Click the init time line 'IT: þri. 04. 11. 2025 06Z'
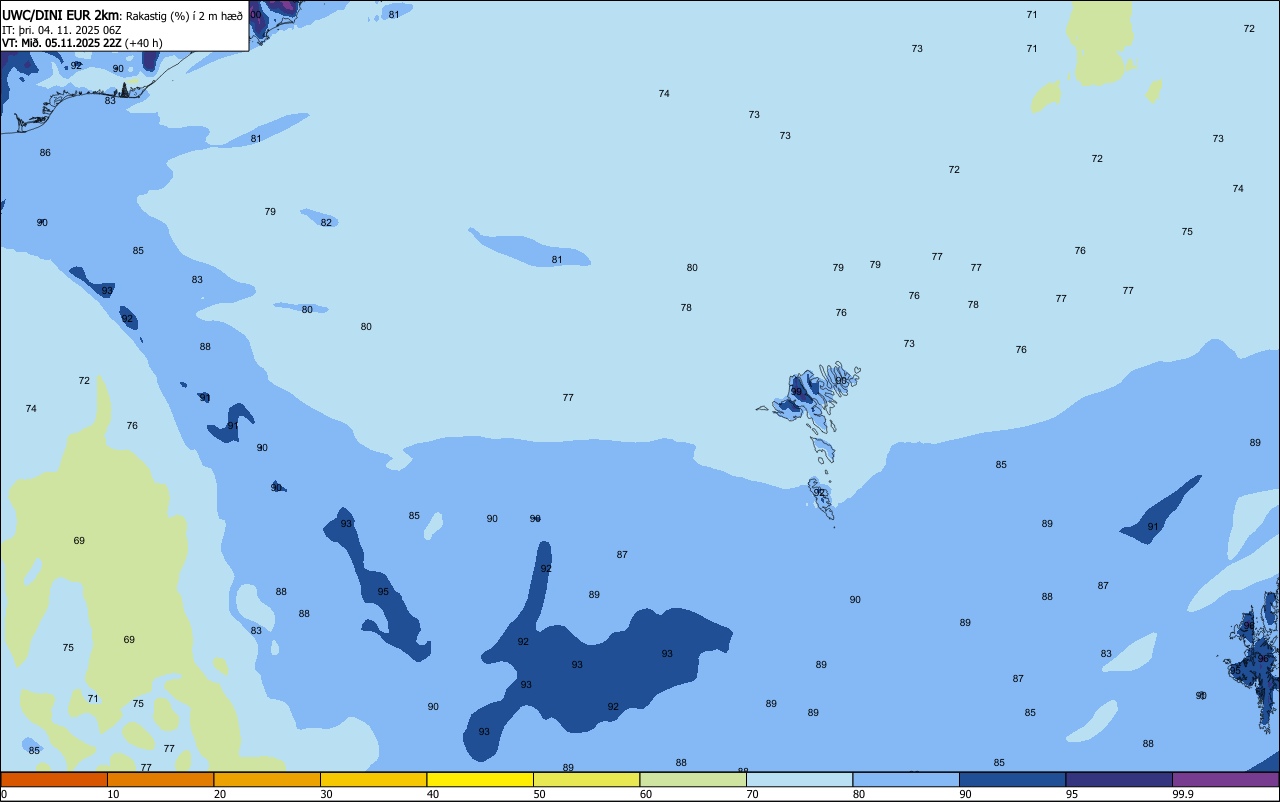The height and width of the screenshot is (802, 1280). click(x=61, y=30)
